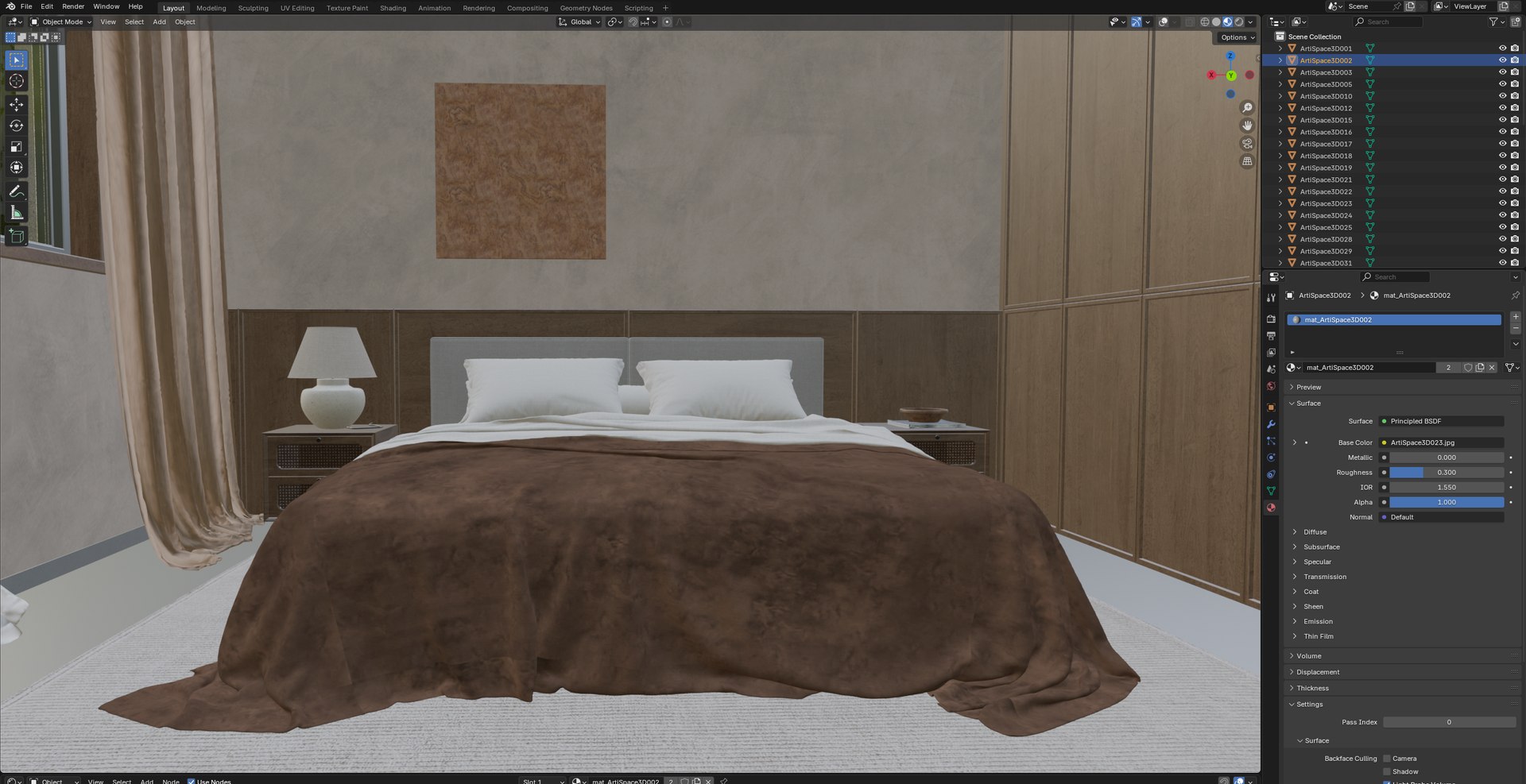This screenshot has height=784, width=1526.
Task: Activate the Rotate tool
Action: (16, 126)
